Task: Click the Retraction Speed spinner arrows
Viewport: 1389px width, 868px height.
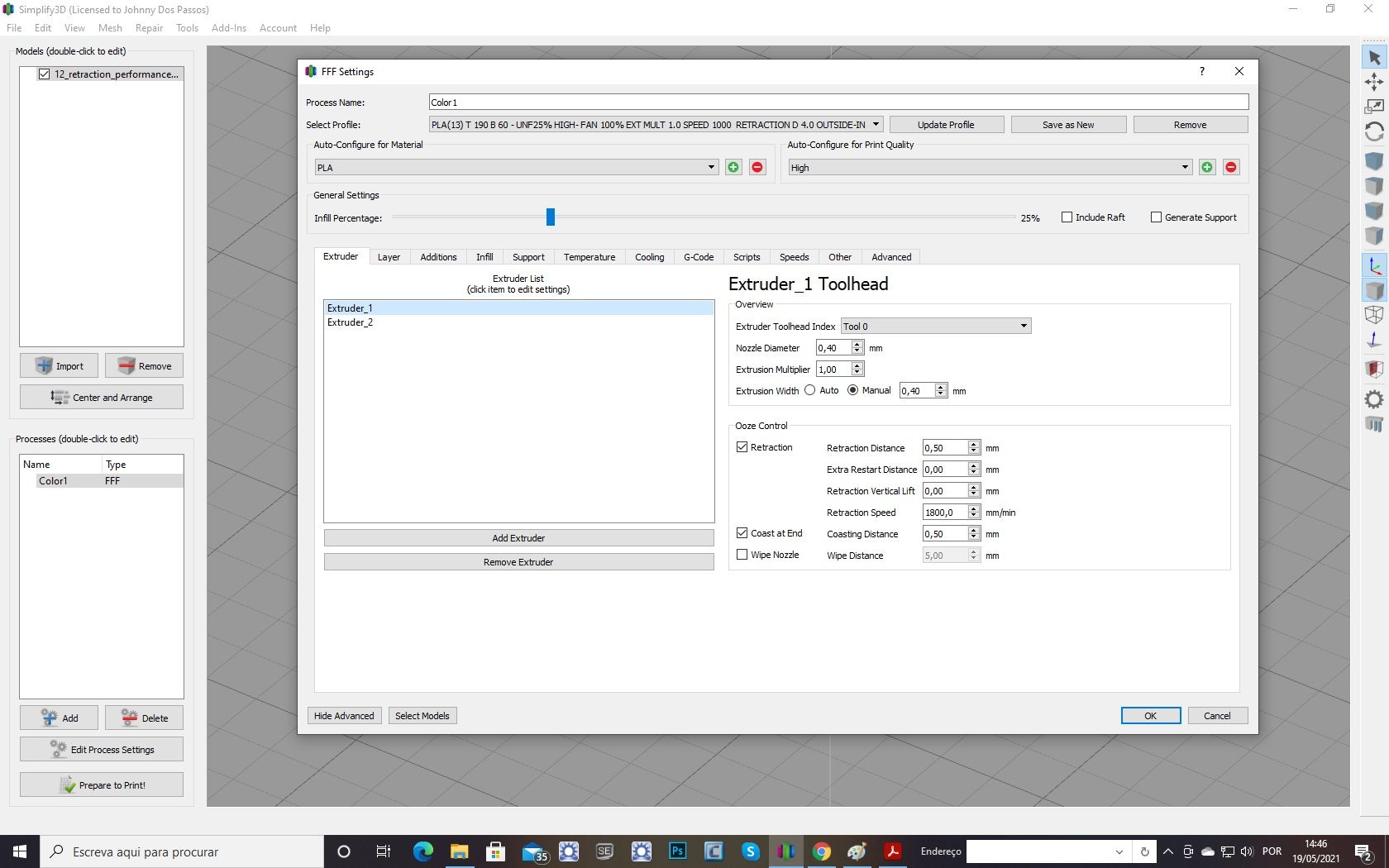Action: 974,513
